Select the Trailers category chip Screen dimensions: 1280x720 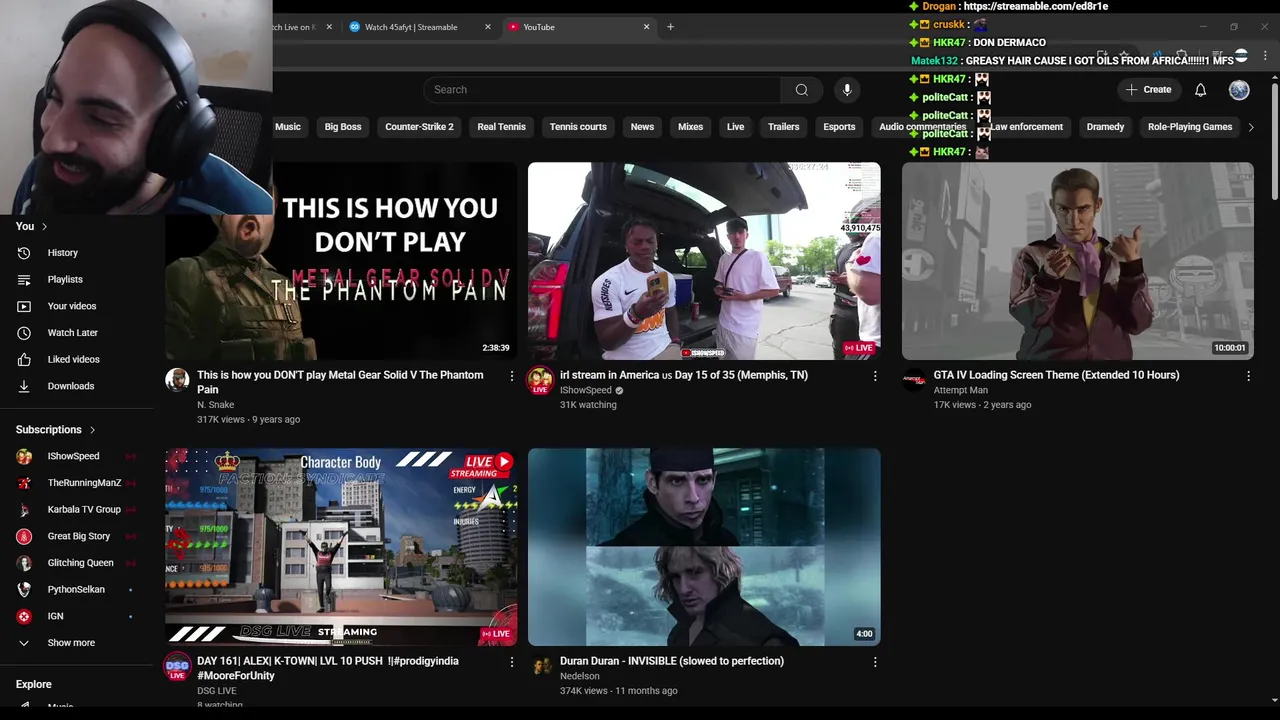point(783,127)
